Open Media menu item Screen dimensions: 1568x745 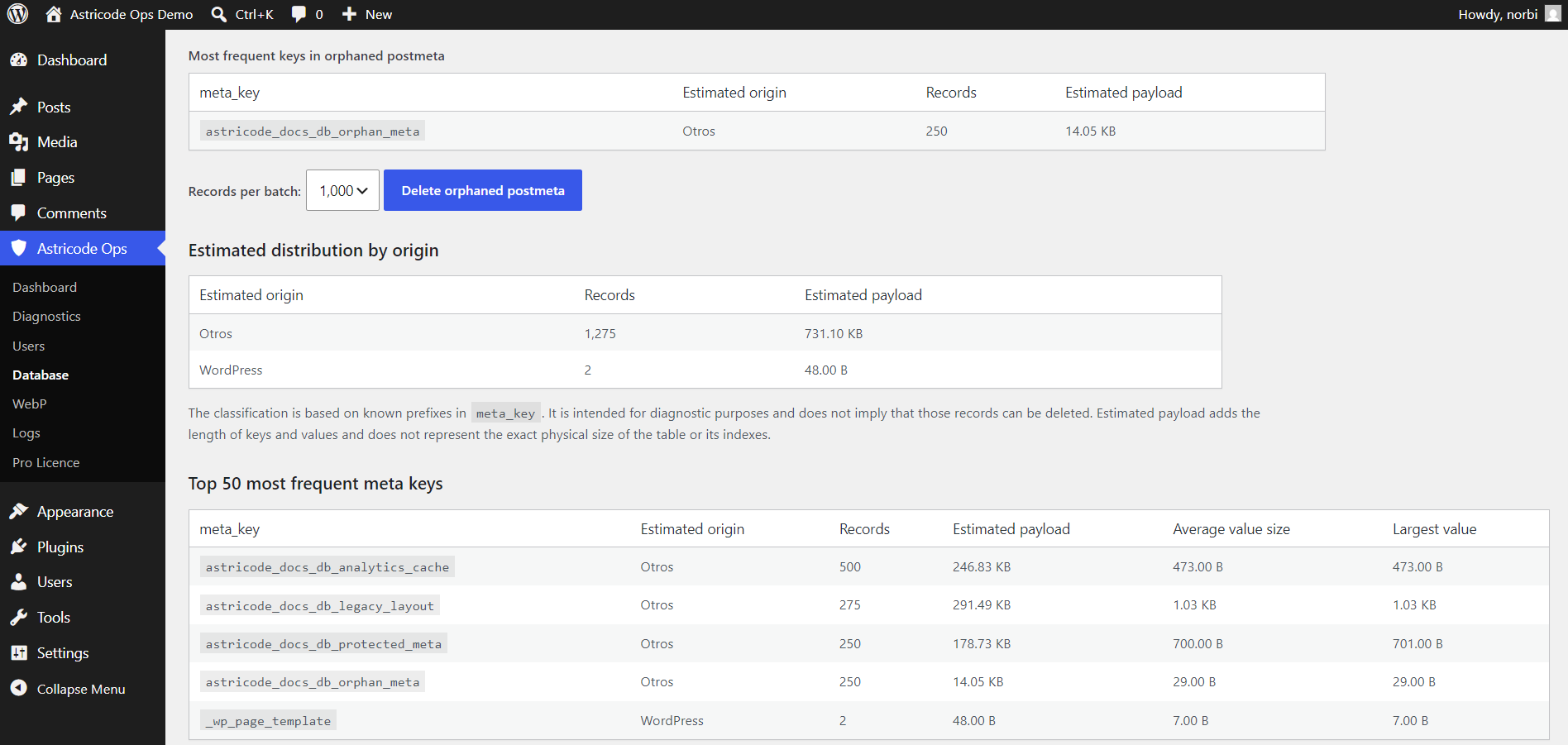click(x=57, y=142)
